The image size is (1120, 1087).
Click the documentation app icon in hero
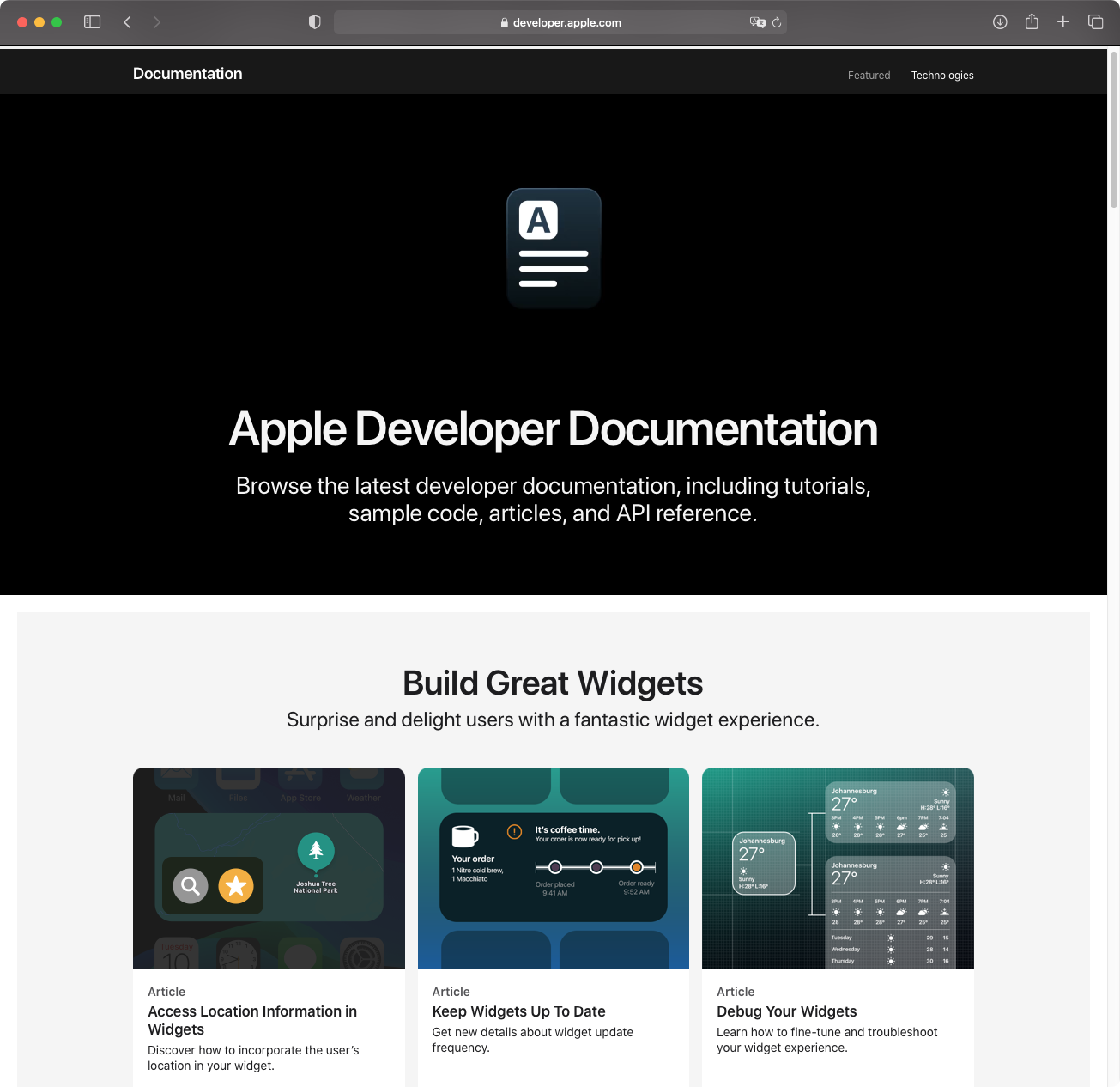click(554, 248)
